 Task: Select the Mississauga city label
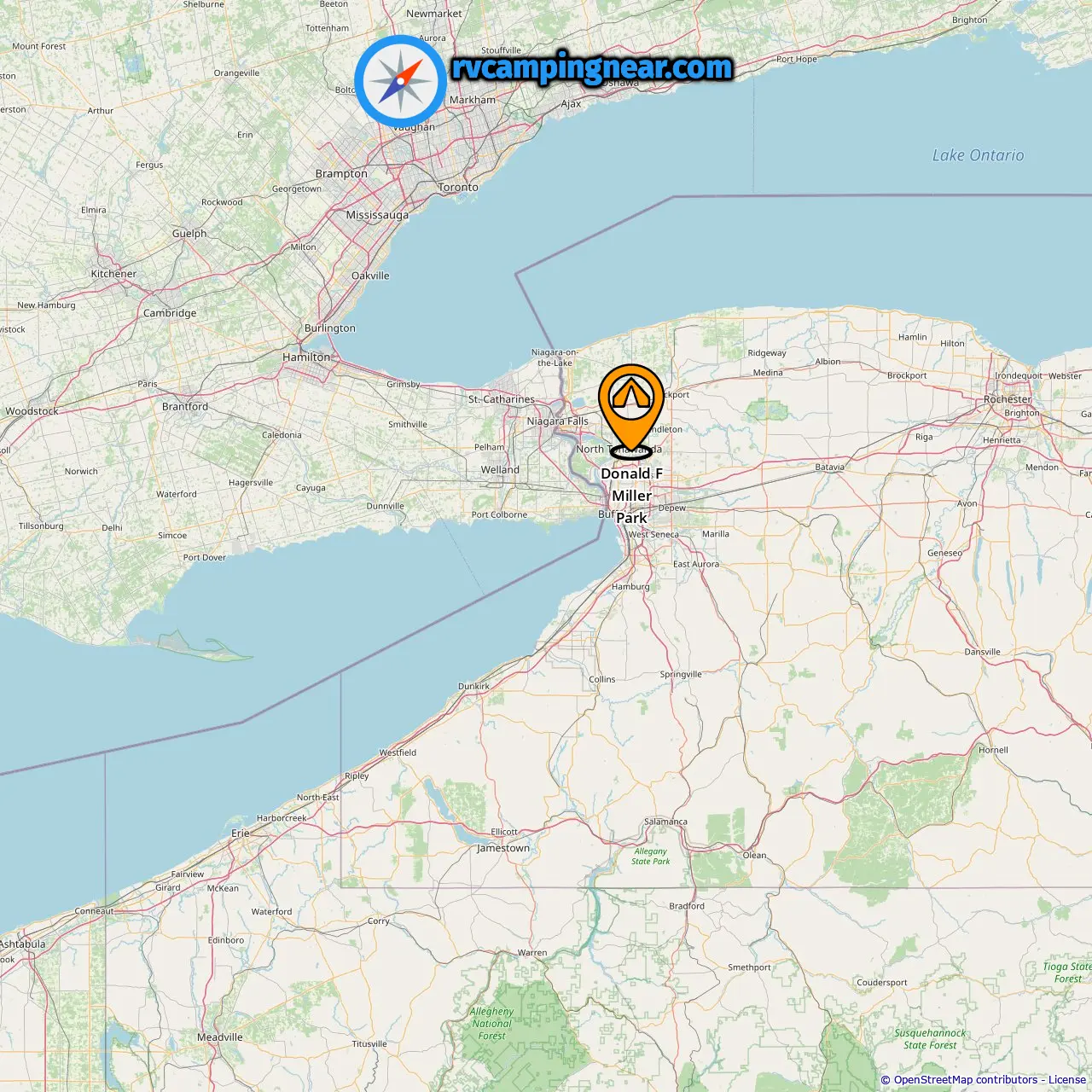377,215
